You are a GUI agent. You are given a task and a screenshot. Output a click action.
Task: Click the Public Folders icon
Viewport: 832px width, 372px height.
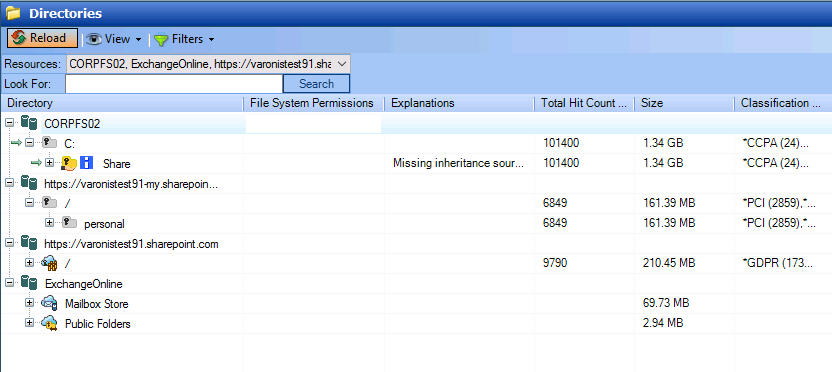tap(49, 323)
